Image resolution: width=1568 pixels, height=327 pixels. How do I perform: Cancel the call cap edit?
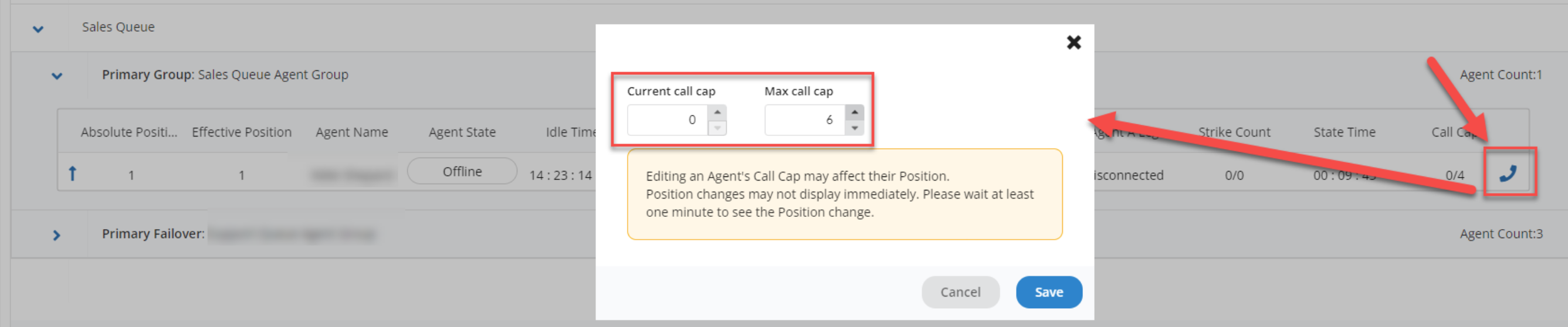pos(960,292)
